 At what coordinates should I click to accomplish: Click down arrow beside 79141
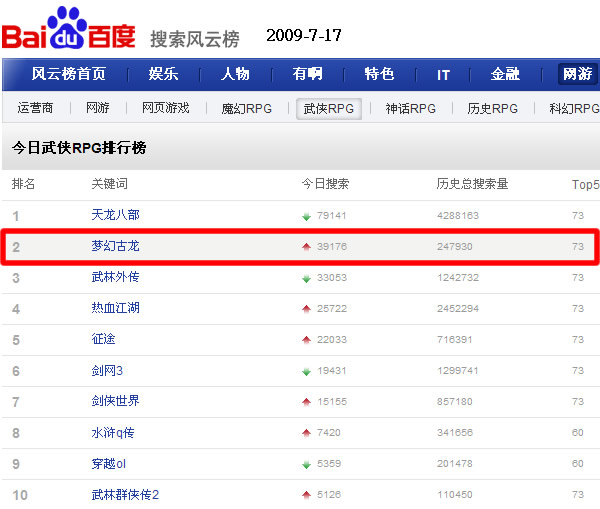[x=306, y=217]
